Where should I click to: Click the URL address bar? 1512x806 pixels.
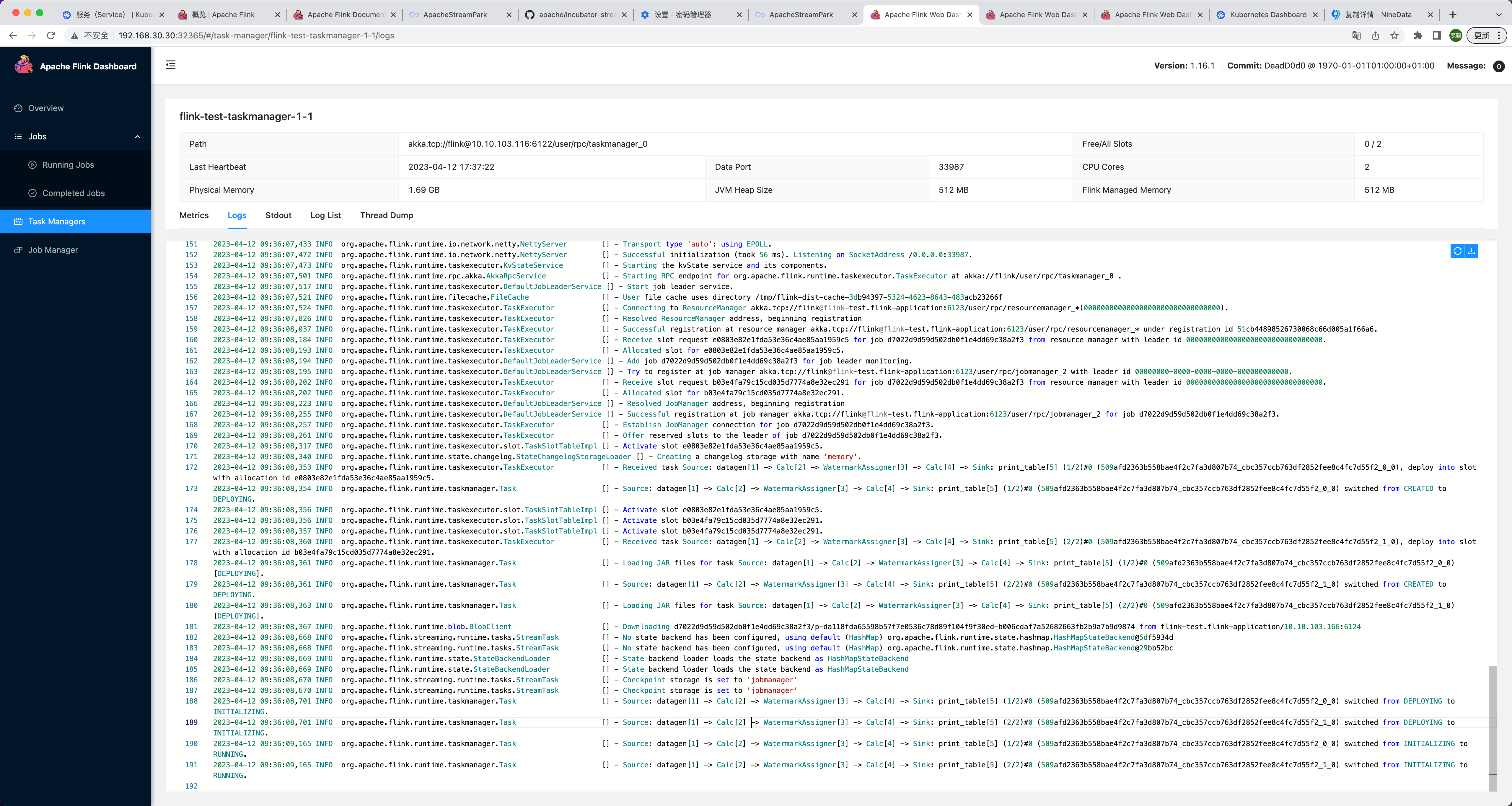point(704,35)
